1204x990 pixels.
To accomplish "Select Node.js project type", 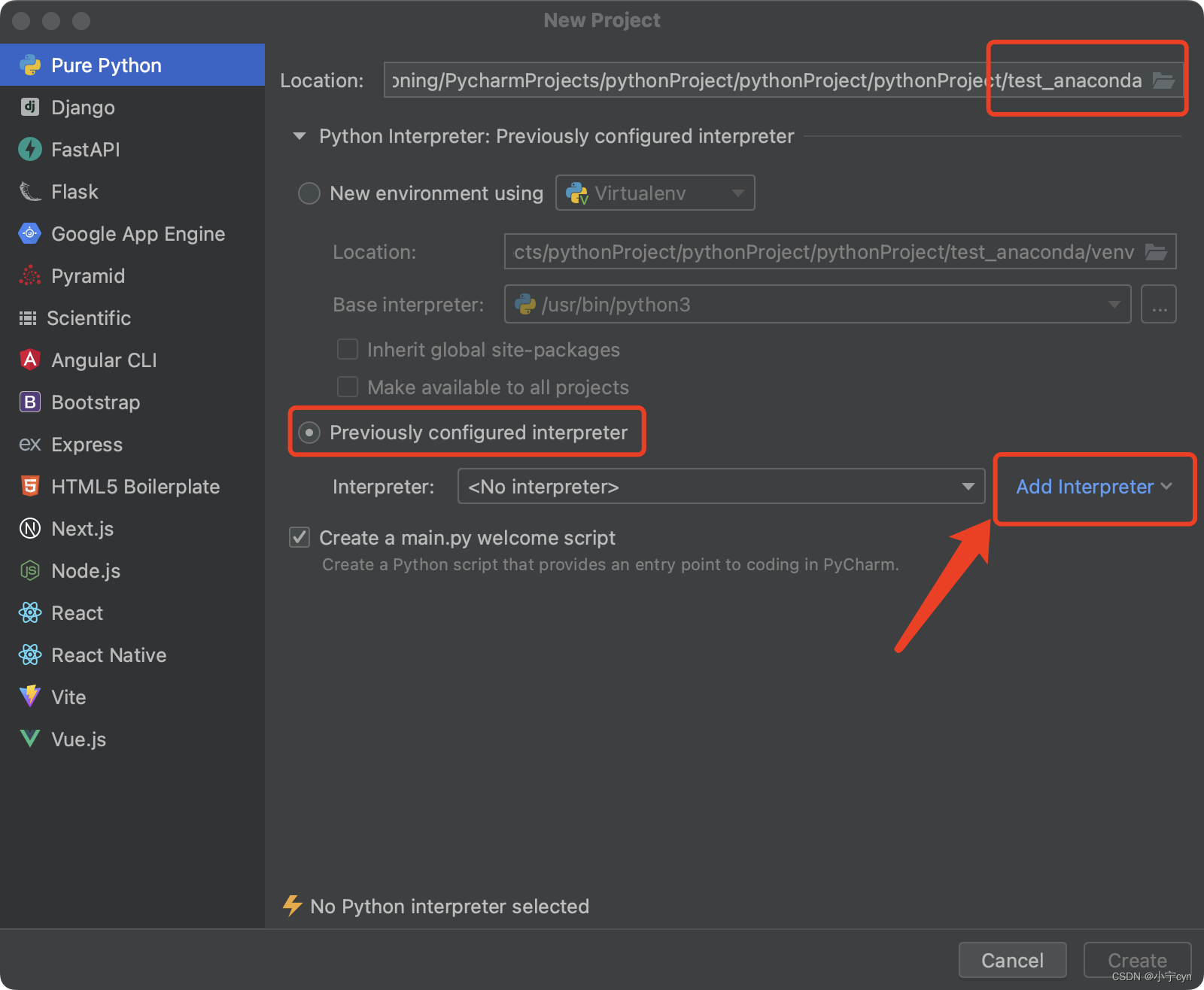I will 132,570.
